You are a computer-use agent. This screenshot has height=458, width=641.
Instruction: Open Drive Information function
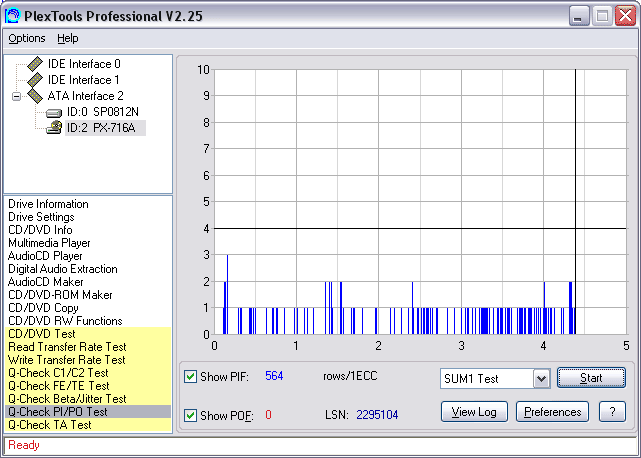click(48, 204)
